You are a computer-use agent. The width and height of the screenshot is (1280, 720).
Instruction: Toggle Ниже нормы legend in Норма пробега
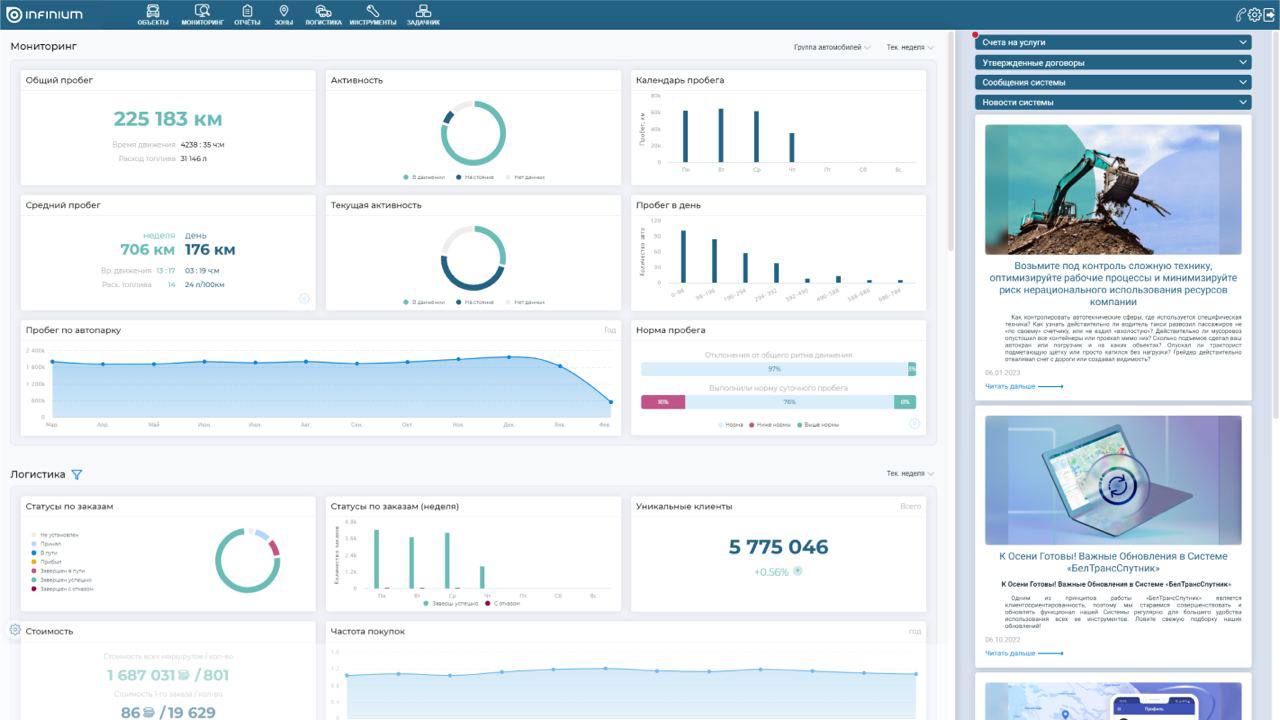pos(769,425)
